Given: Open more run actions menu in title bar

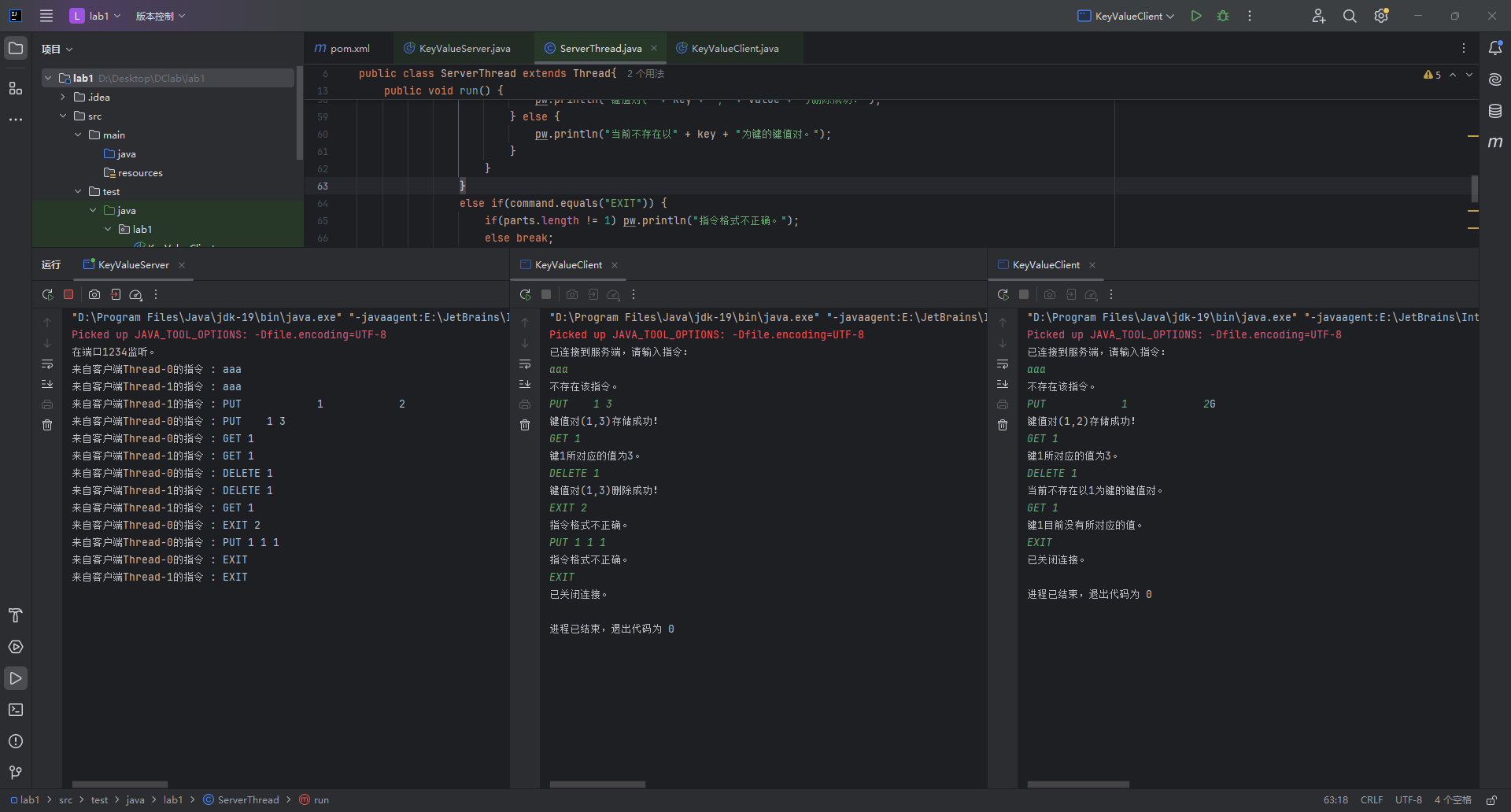Looking at the screenshot, I should tap(1250, 16).
